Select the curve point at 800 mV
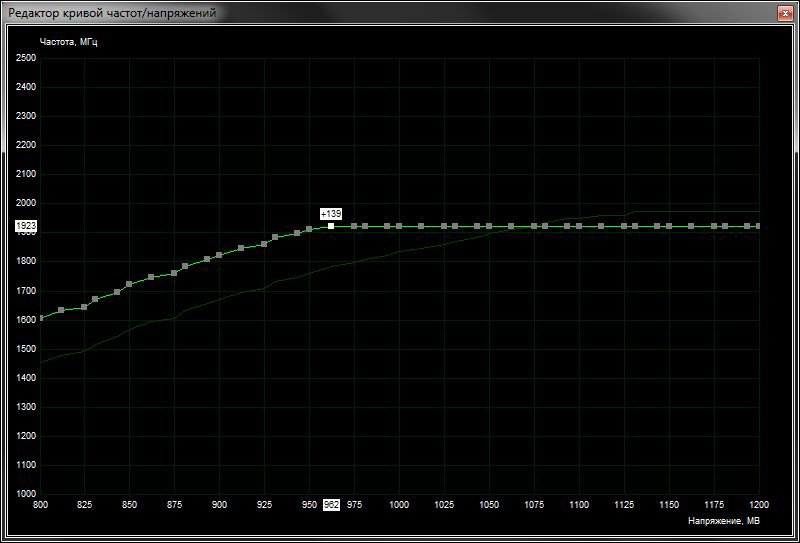Viewport: 800px width, 543px height. [x=41, y=318]
